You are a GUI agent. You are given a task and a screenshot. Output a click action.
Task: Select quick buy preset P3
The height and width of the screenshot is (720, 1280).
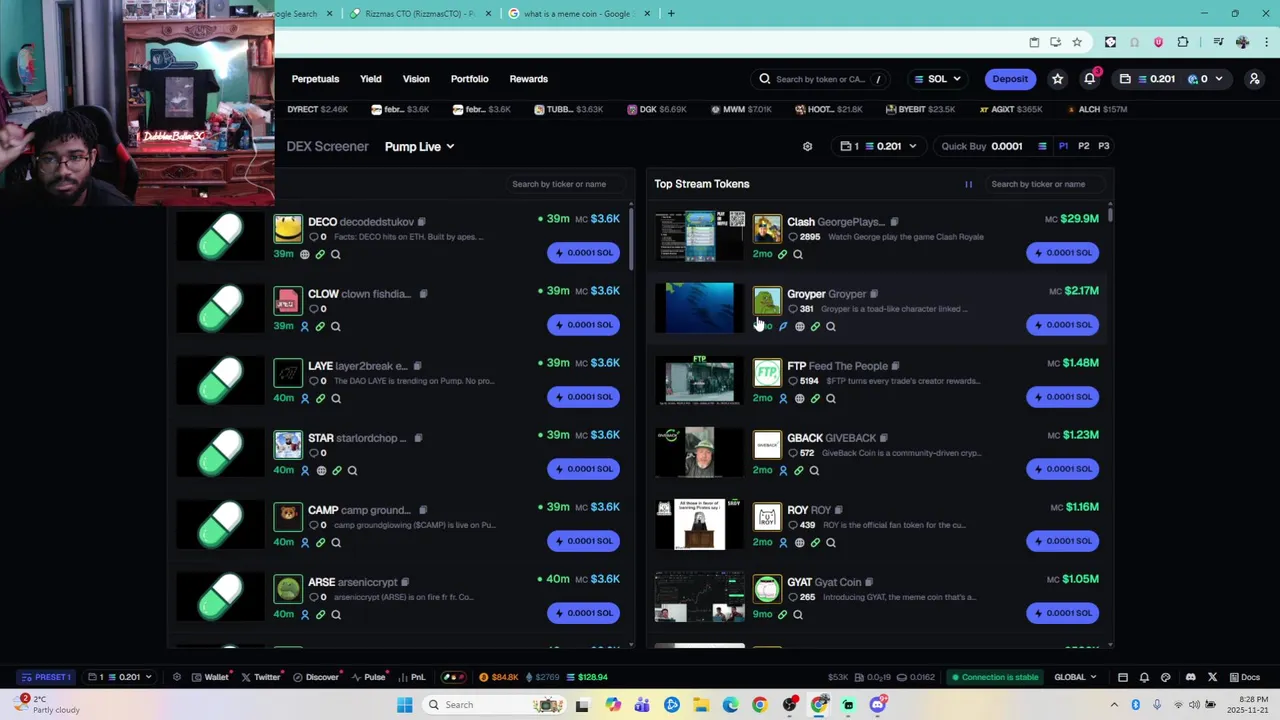1104,146
